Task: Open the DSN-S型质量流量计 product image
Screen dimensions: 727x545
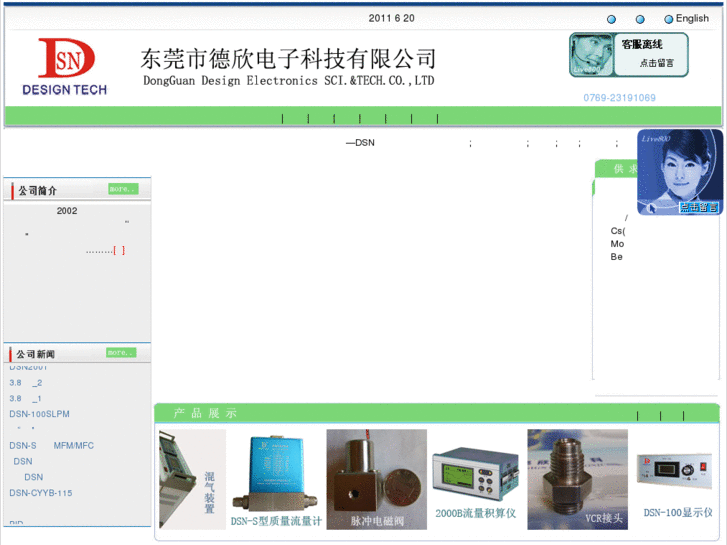Action: click(276, 479)
